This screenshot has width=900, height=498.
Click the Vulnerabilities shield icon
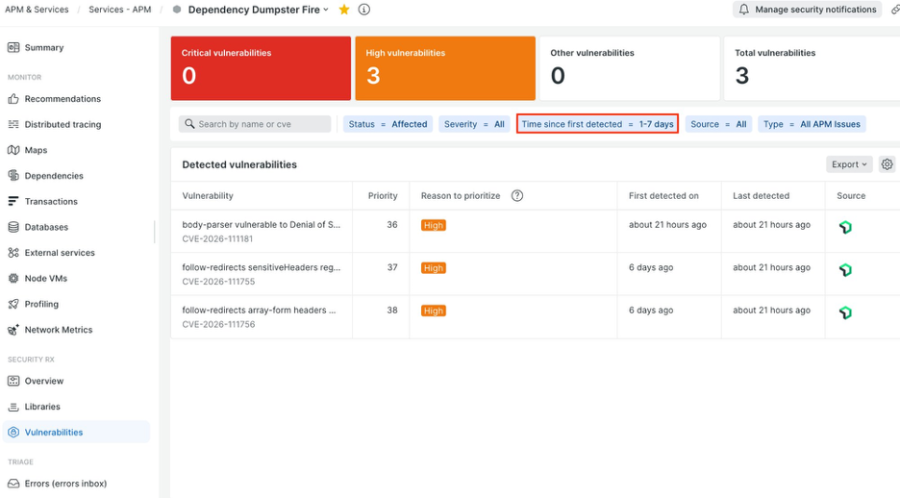point(13,432)
